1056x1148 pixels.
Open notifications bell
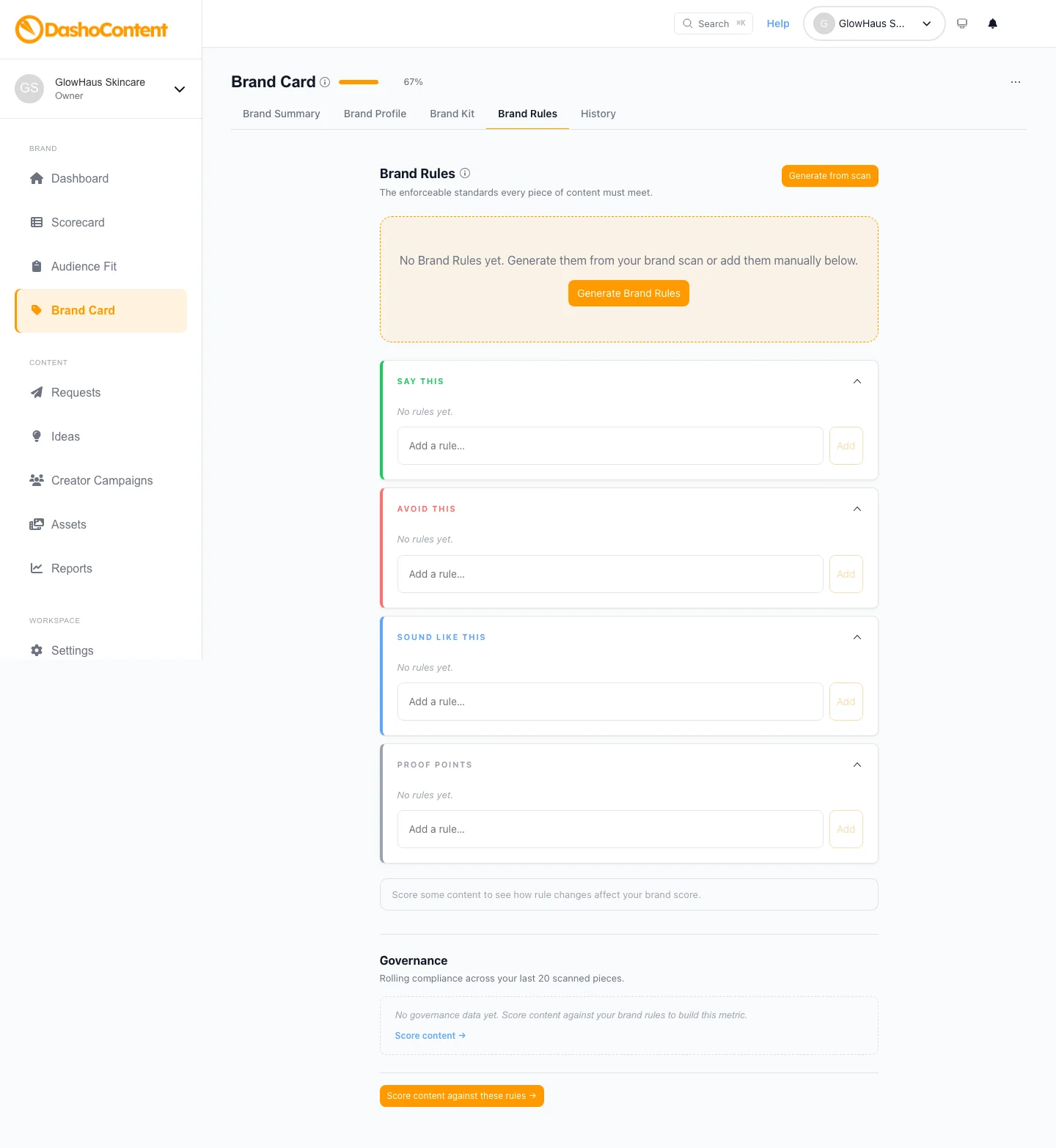click(x=993, y=23)
